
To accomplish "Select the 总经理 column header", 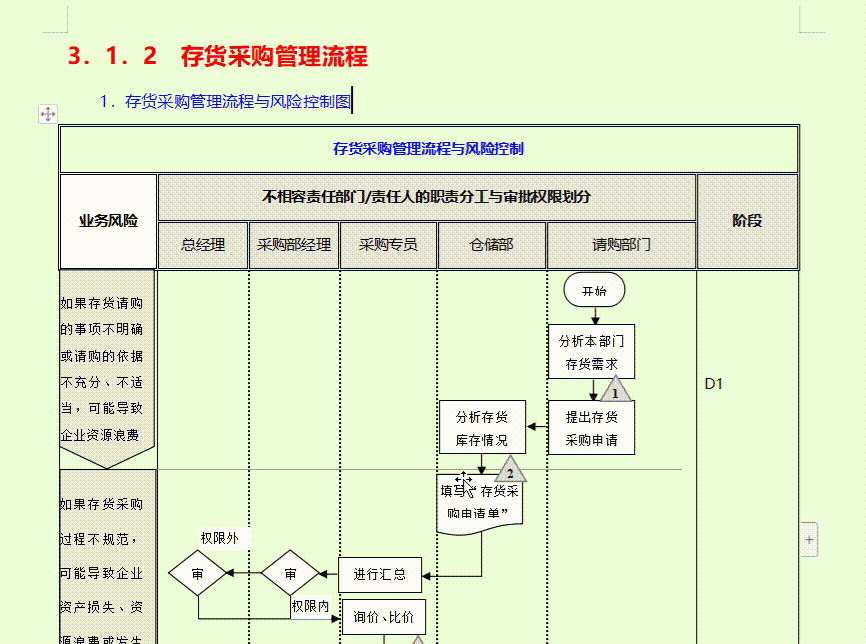I will coord(203,245).
